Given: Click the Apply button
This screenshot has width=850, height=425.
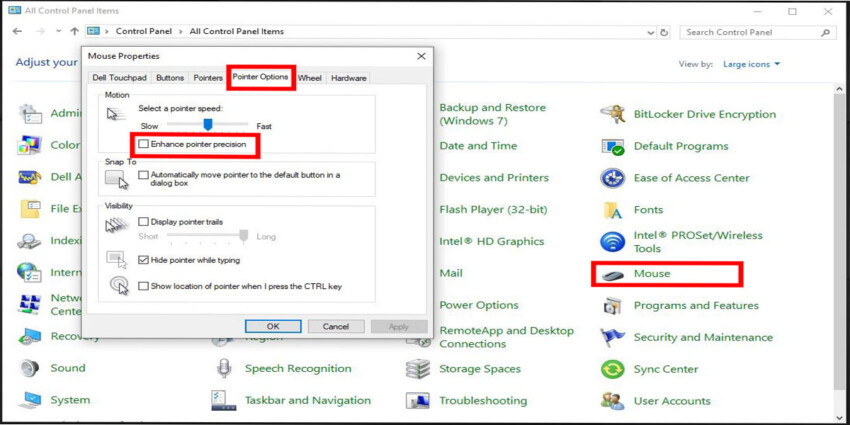Looking at the screenshot, I should 399,326.
